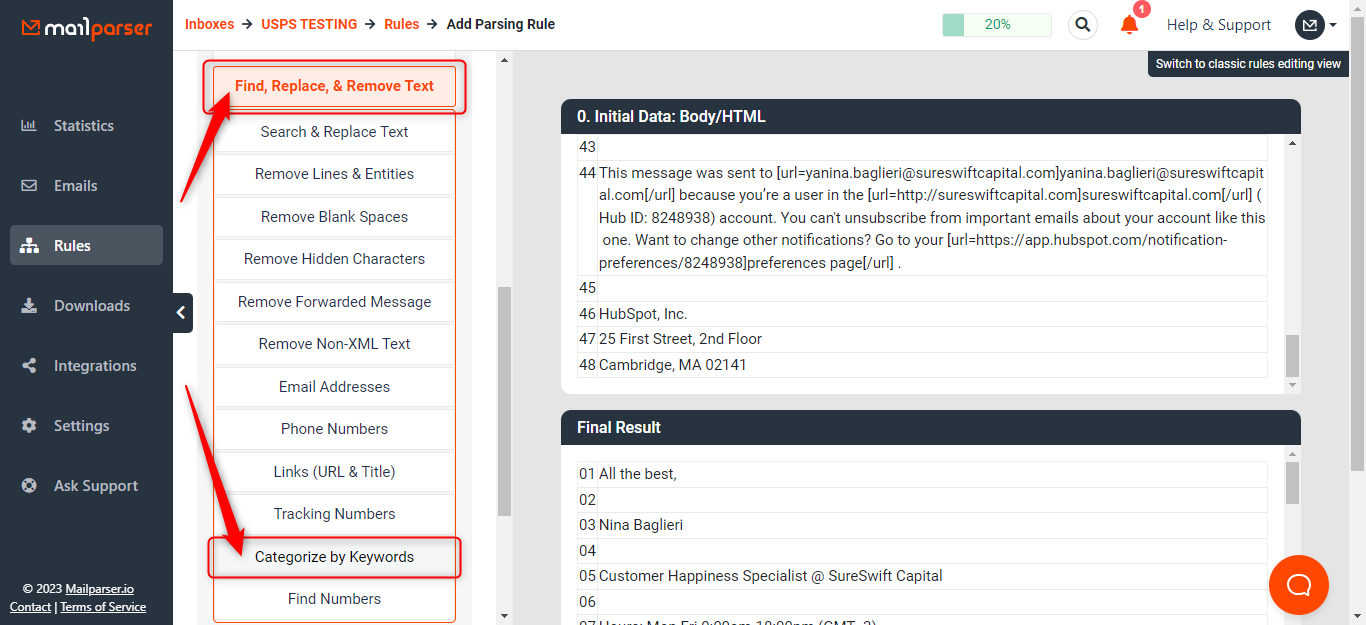This screenshot has height=625, width=1366.
Task: Choose the Find Numbers filter
Action: pos(334,599)
